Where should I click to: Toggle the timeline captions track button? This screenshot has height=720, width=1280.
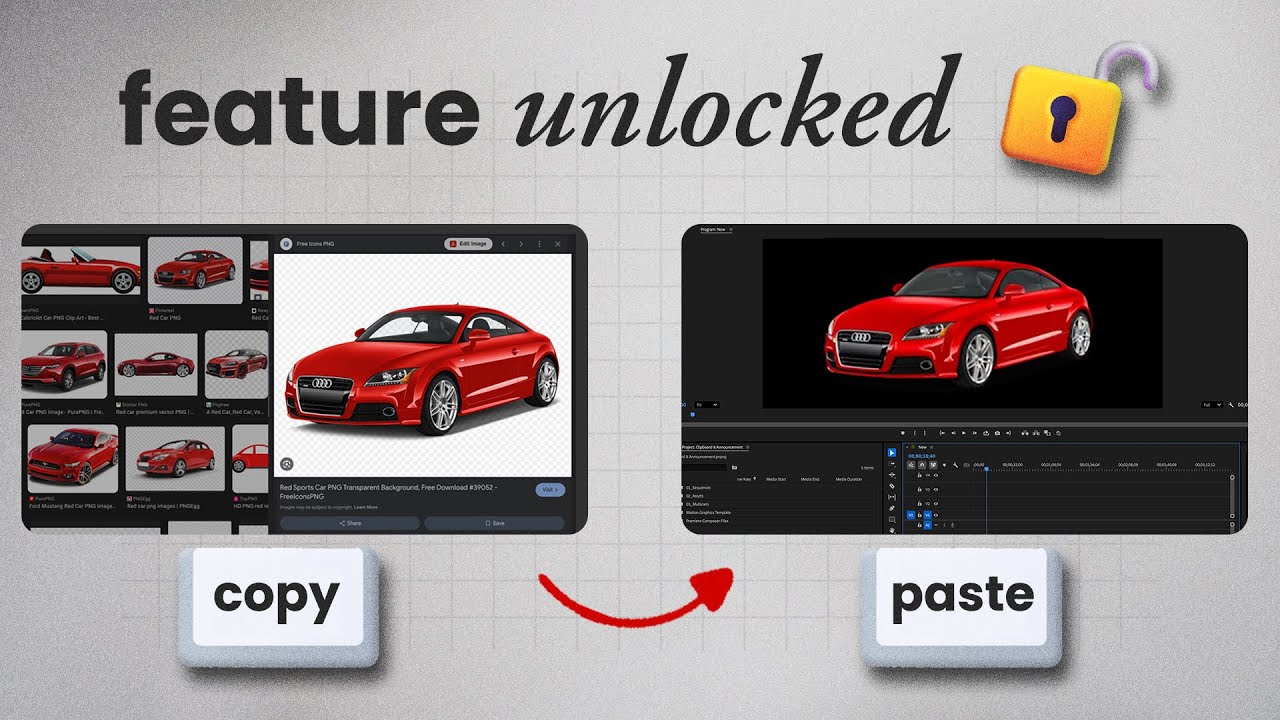pos(967,465)
